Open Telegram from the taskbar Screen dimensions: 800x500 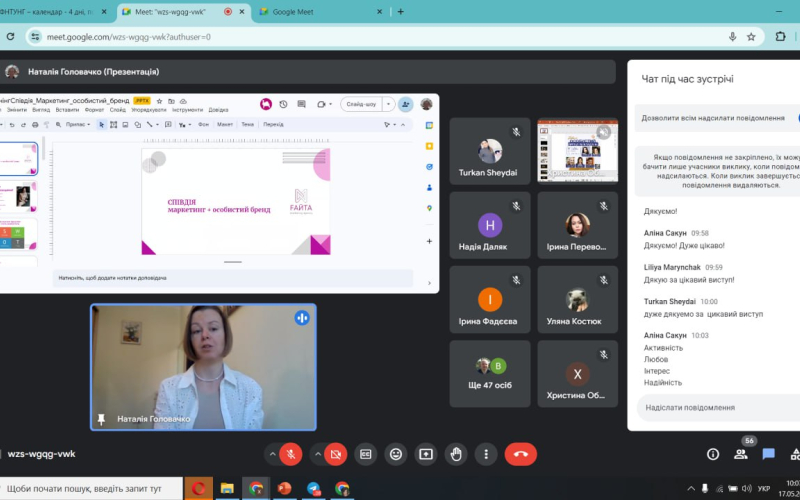pyautogui.click(x=314, y=489)
